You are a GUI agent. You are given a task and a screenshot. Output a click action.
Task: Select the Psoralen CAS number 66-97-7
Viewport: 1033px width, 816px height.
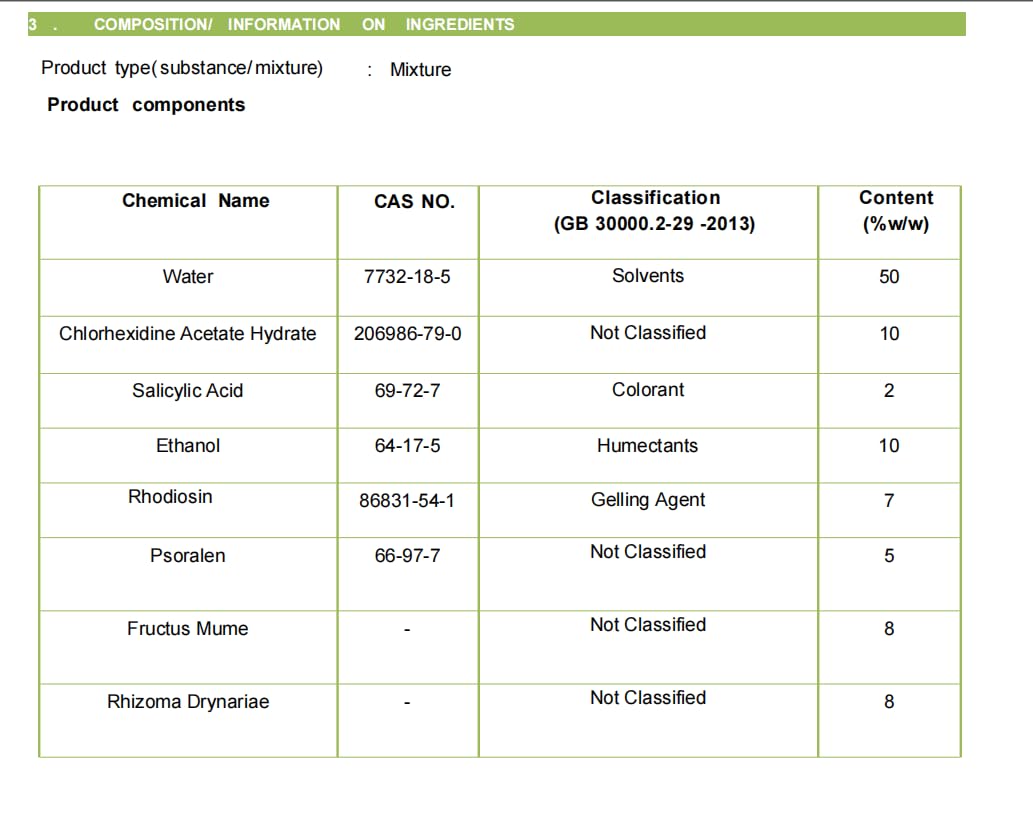(407, 555)
